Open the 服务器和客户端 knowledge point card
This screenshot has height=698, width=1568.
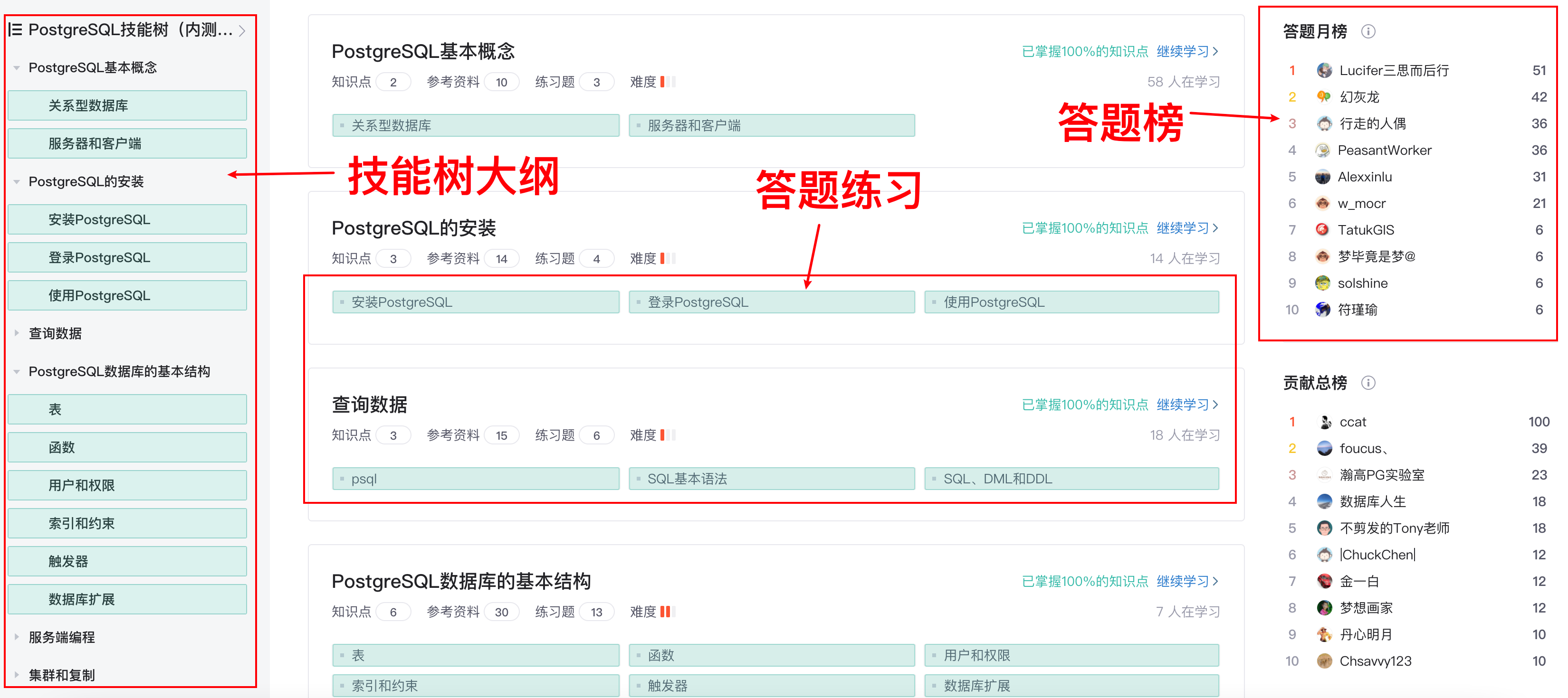pos(771,125)
